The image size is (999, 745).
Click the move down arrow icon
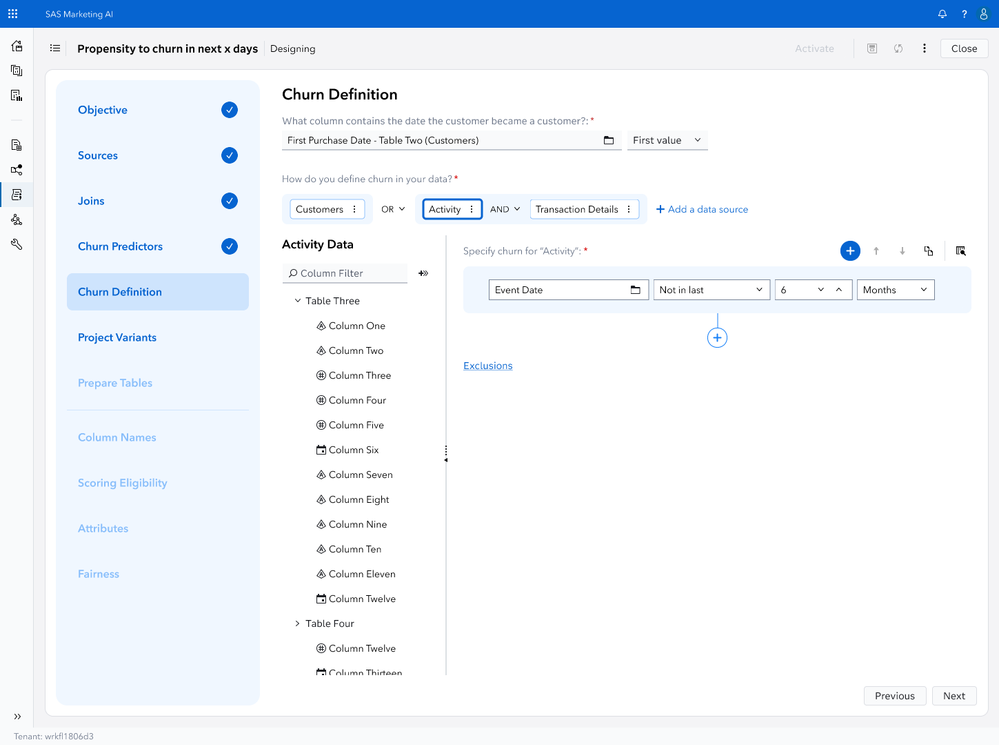(902, 251)
